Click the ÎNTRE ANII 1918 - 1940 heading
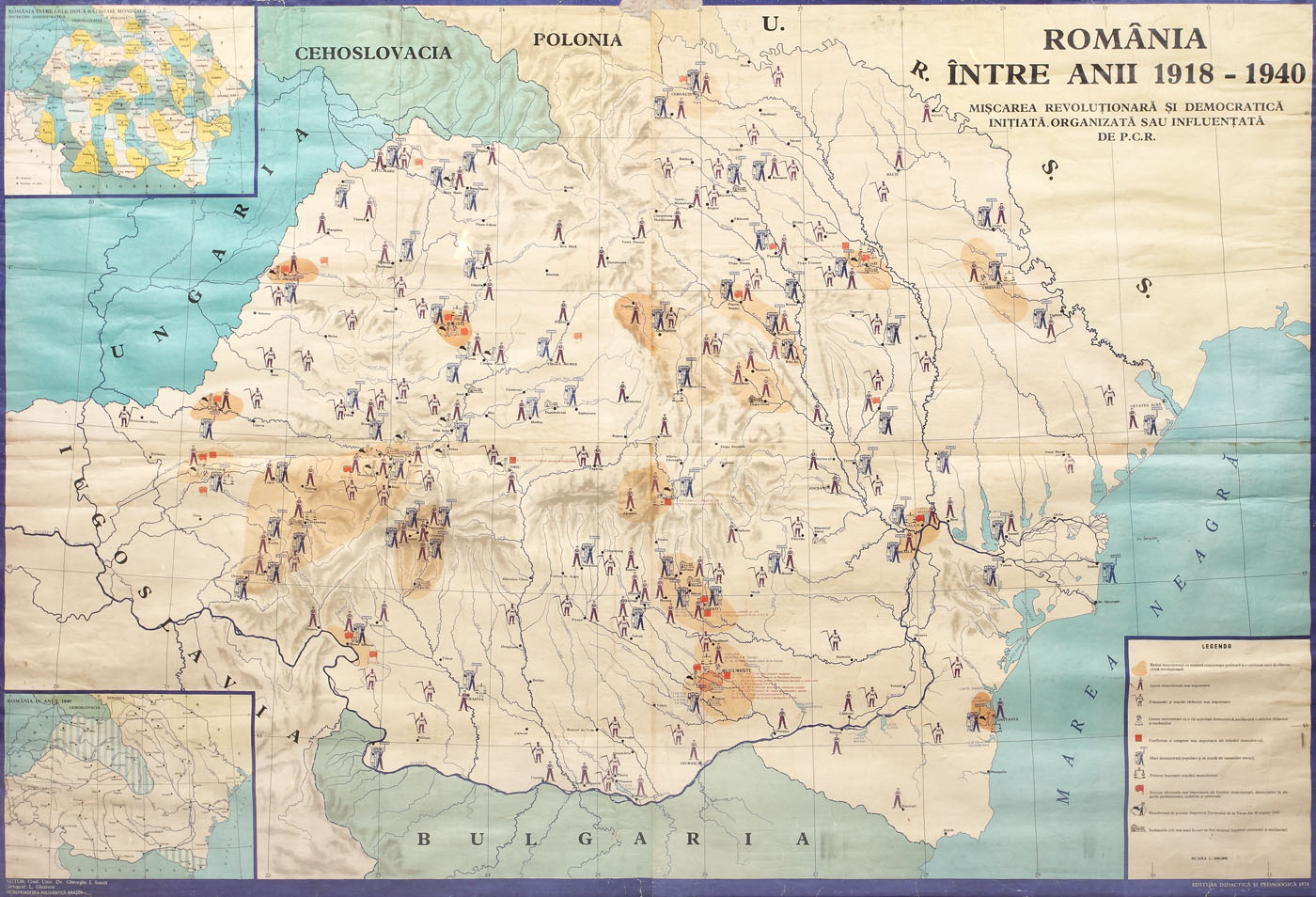Screen dimensions: 1316x897 [x=1125, y=73]
